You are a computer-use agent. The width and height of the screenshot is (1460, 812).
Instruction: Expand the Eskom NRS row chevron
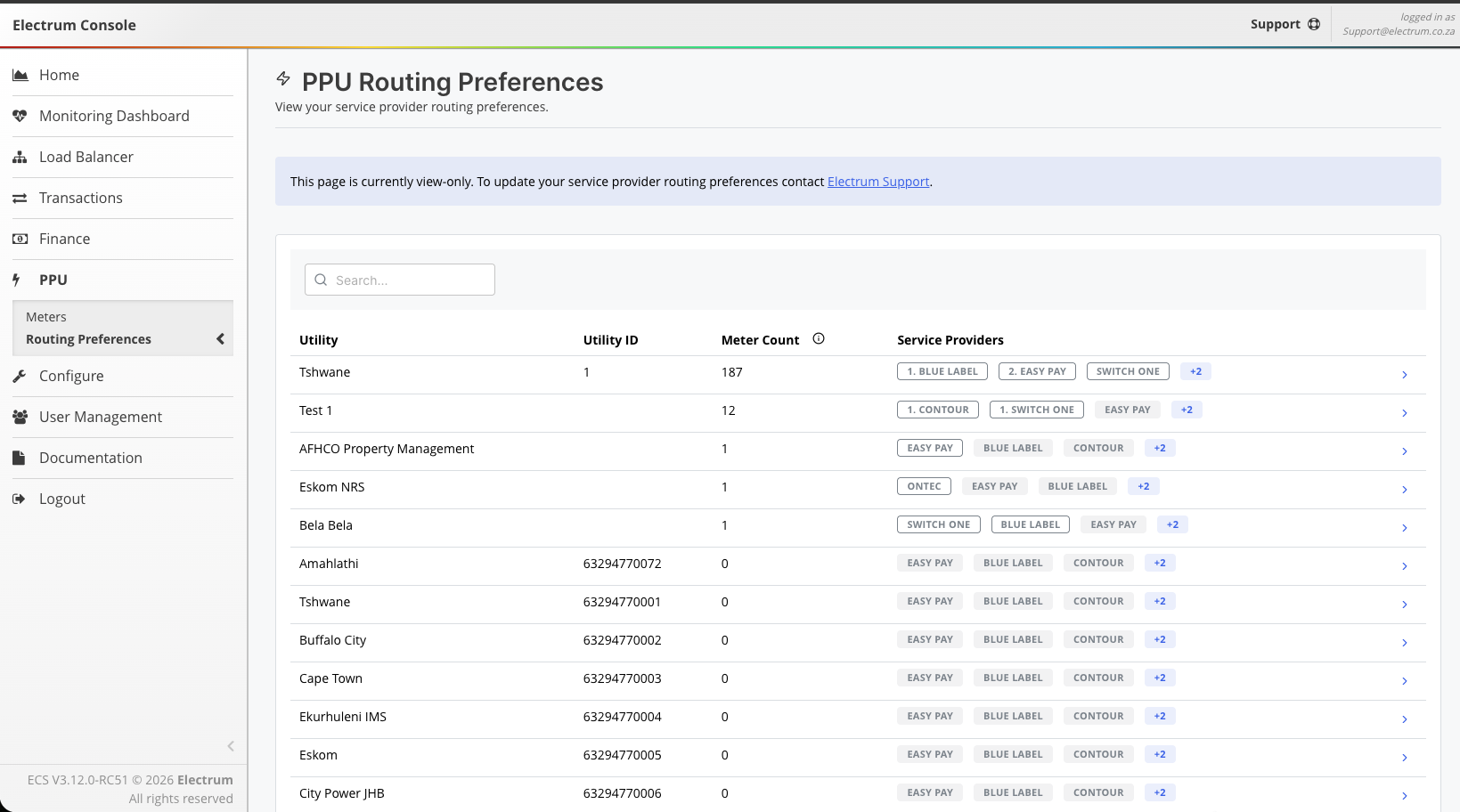tap(1404, 490)
